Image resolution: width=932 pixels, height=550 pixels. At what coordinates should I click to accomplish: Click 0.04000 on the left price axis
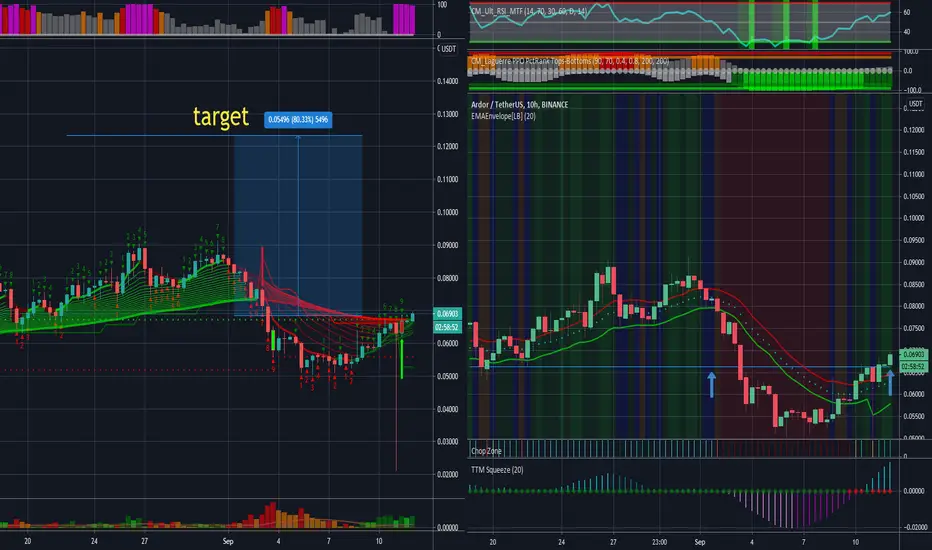coord(448,409)
